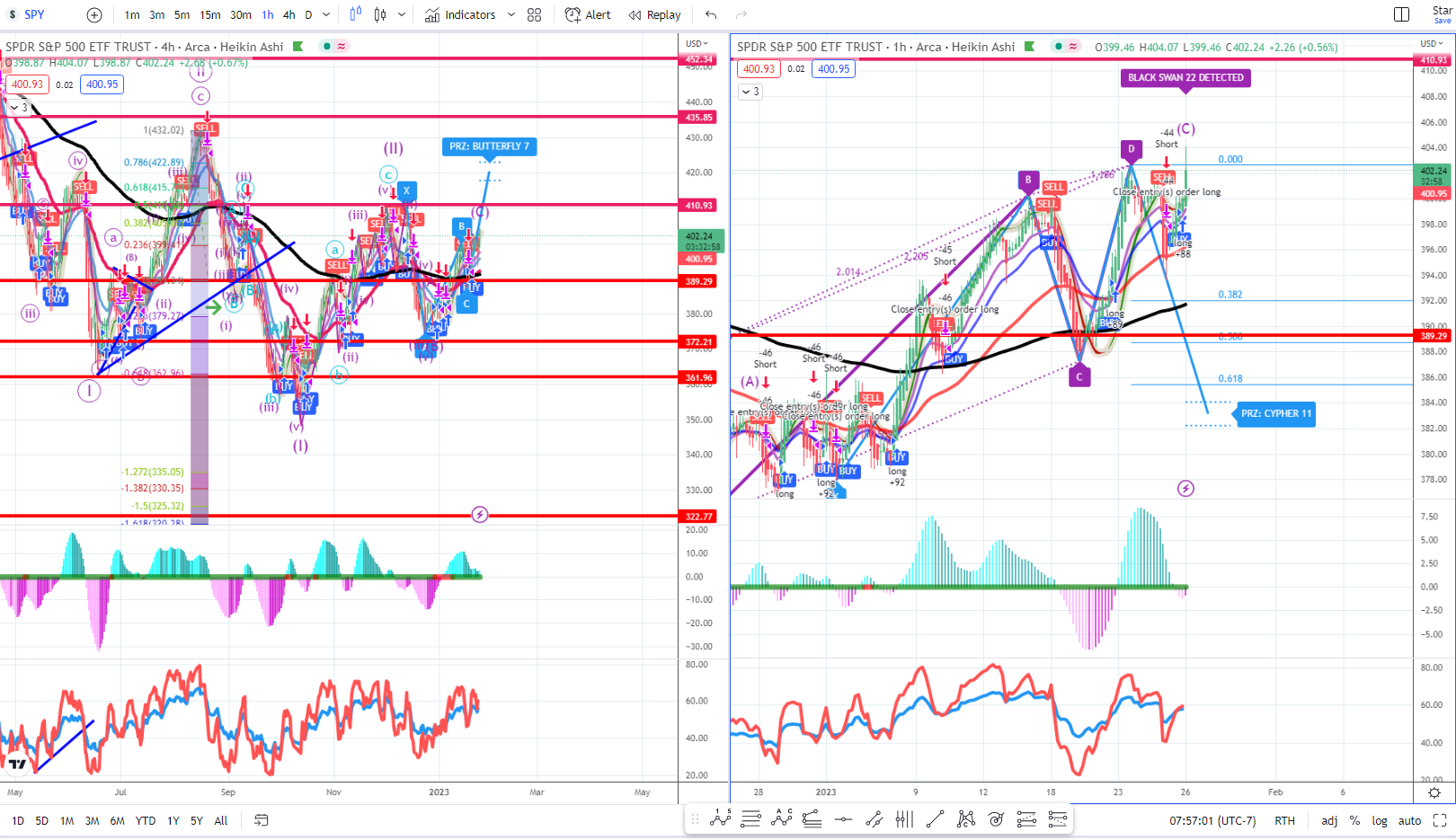Click the redo arrow
Image resolution: width=1456 pixels, height=840 pixels.
click(741, 14)
